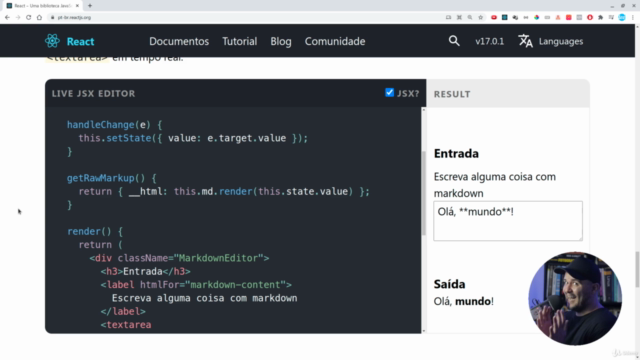Screen dimensions: 640x360
Task: Click the code editor vertical scrollbar thumb
Action: coord(424,193)
